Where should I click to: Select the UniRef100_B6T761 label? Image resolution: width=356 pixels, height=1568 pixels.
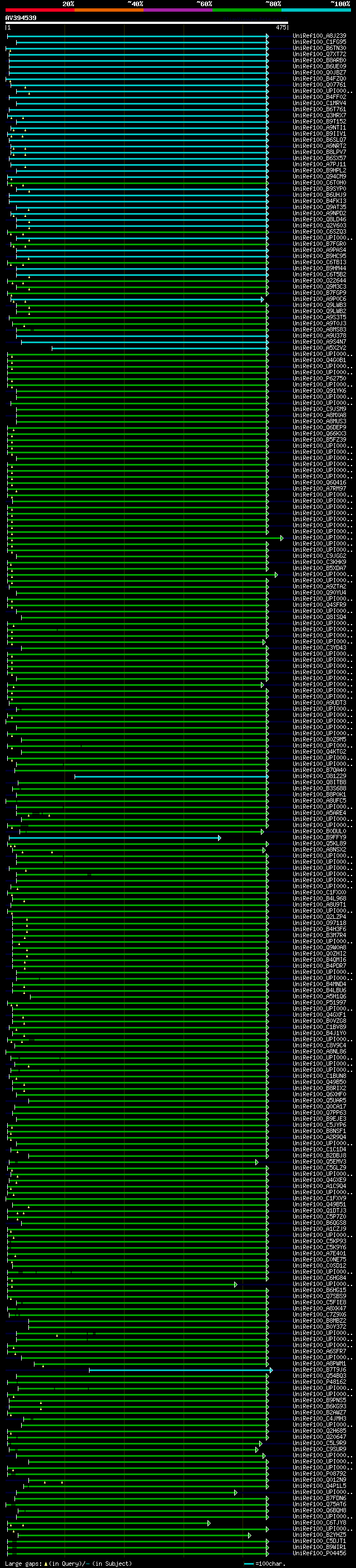(x=319, y=109)
